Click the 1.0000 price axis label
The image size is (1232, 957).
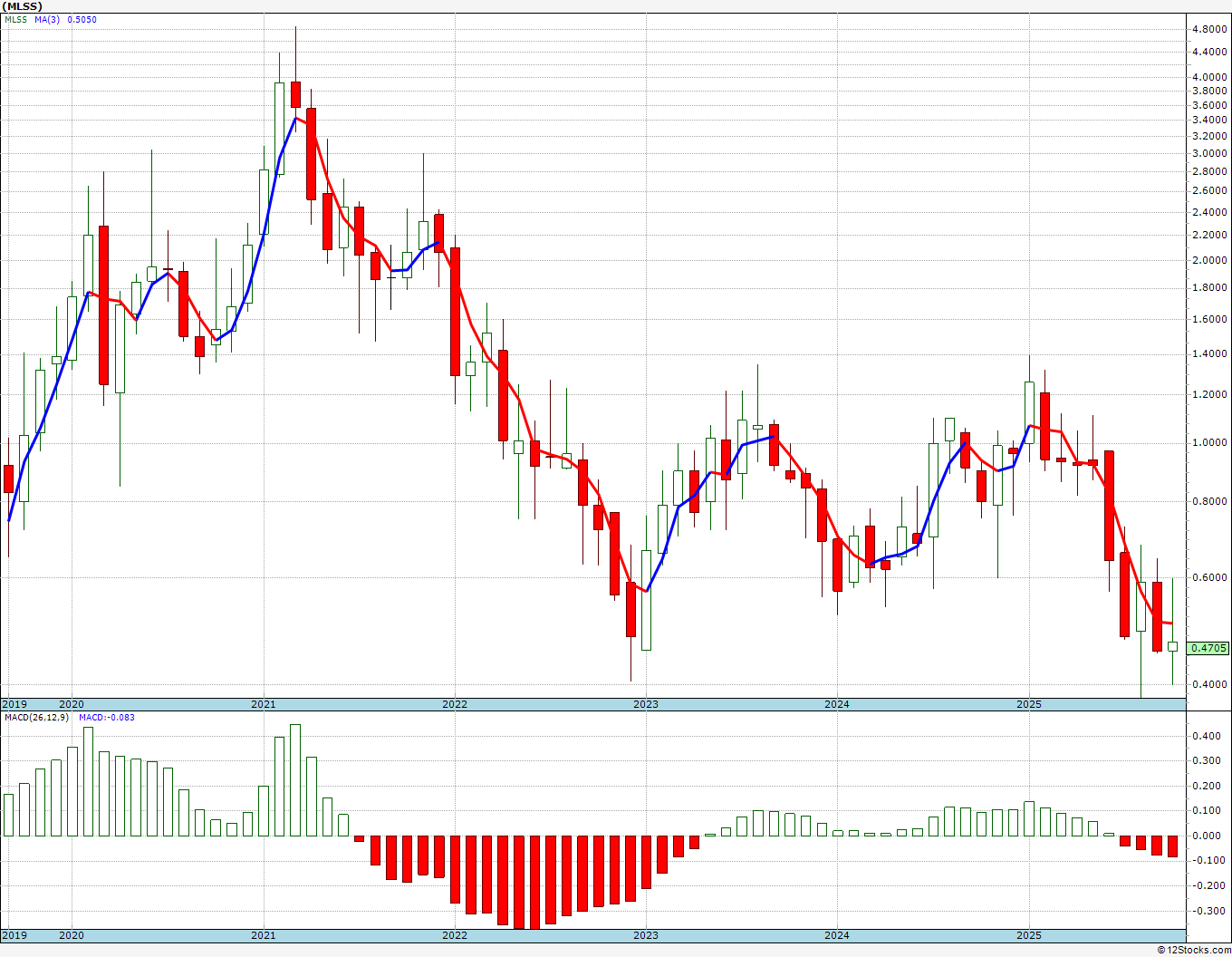(1209, 443)
